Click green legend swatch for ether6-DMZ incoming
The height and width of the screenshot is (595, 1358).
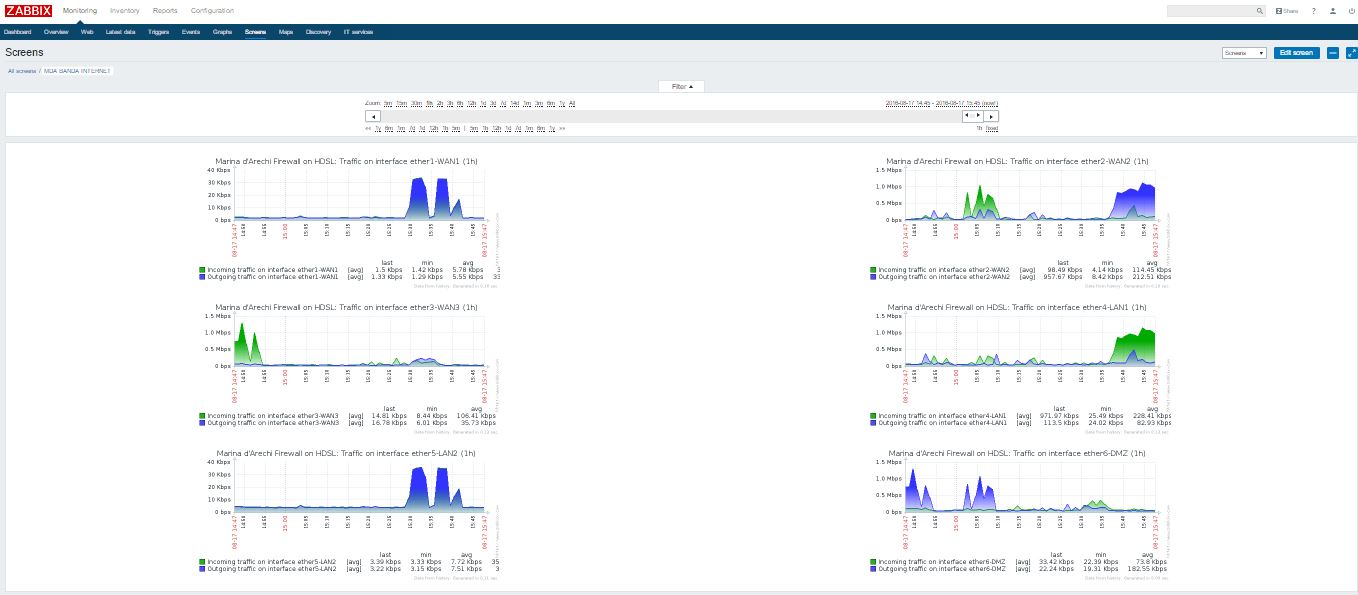tap(873, 562)
